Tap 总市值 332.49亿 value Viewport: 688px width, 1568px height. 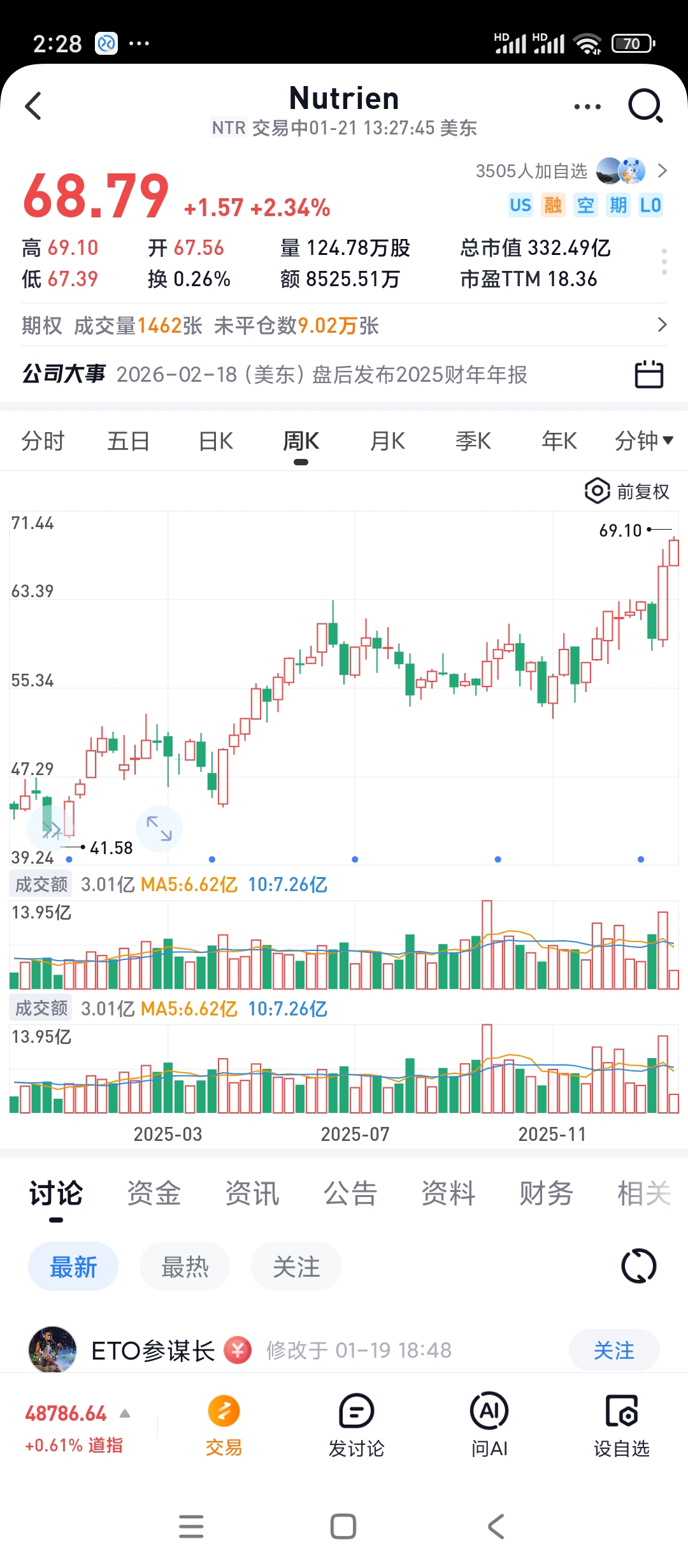pos(536,247)
